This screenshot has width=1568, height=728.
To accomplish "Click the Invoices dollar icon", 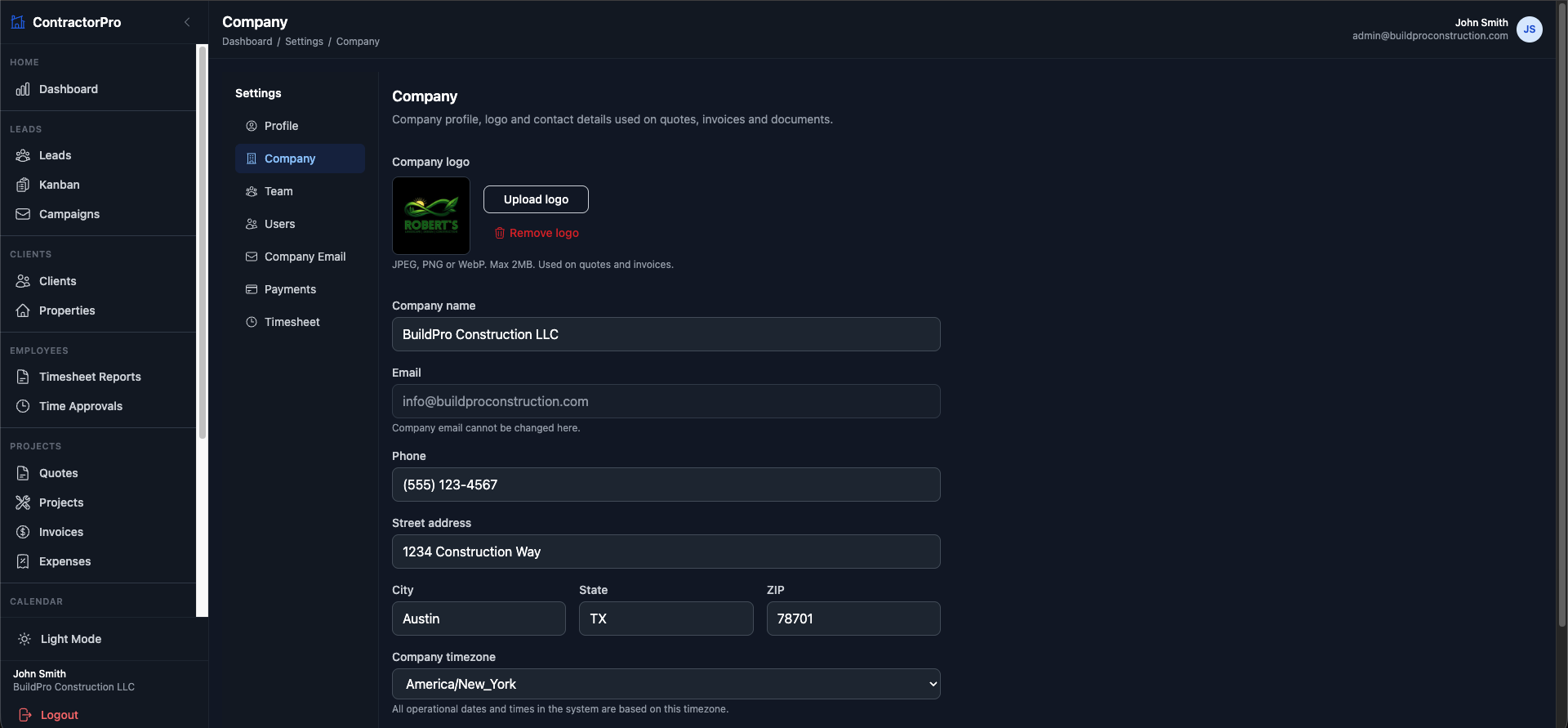I will click(23, 532).
